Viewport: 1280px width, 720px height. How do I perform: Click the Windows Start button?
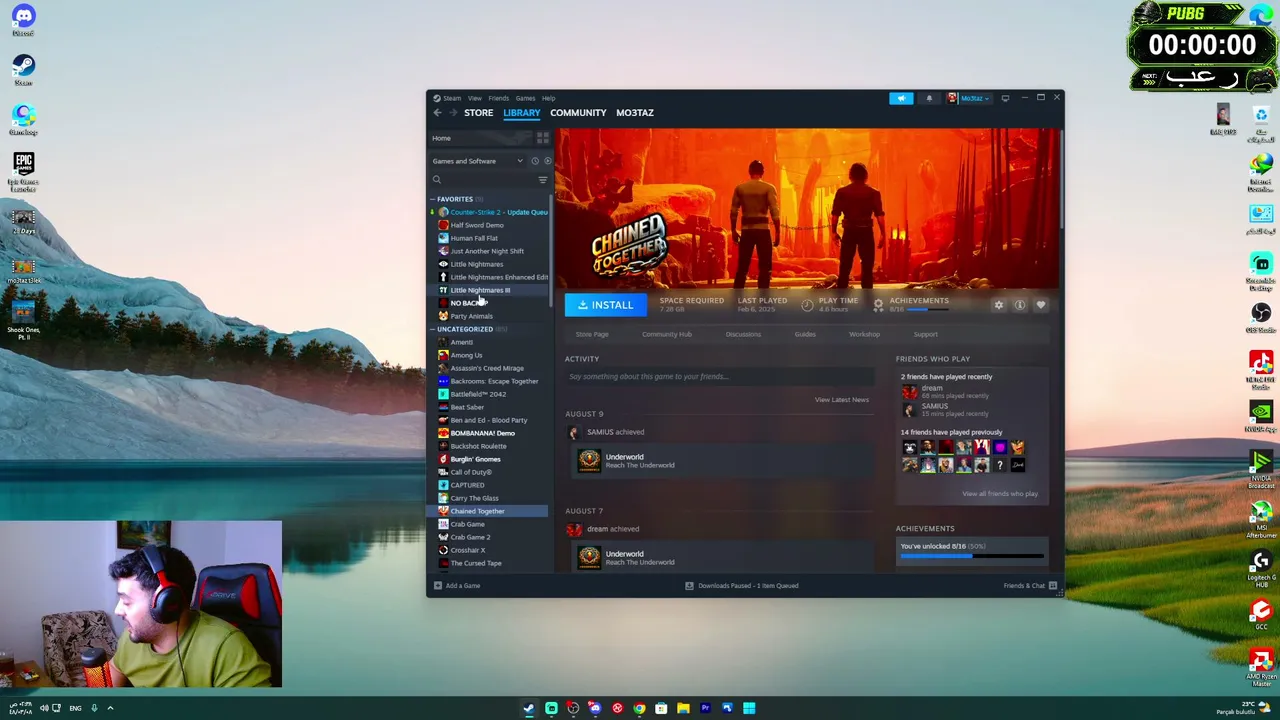749,708
